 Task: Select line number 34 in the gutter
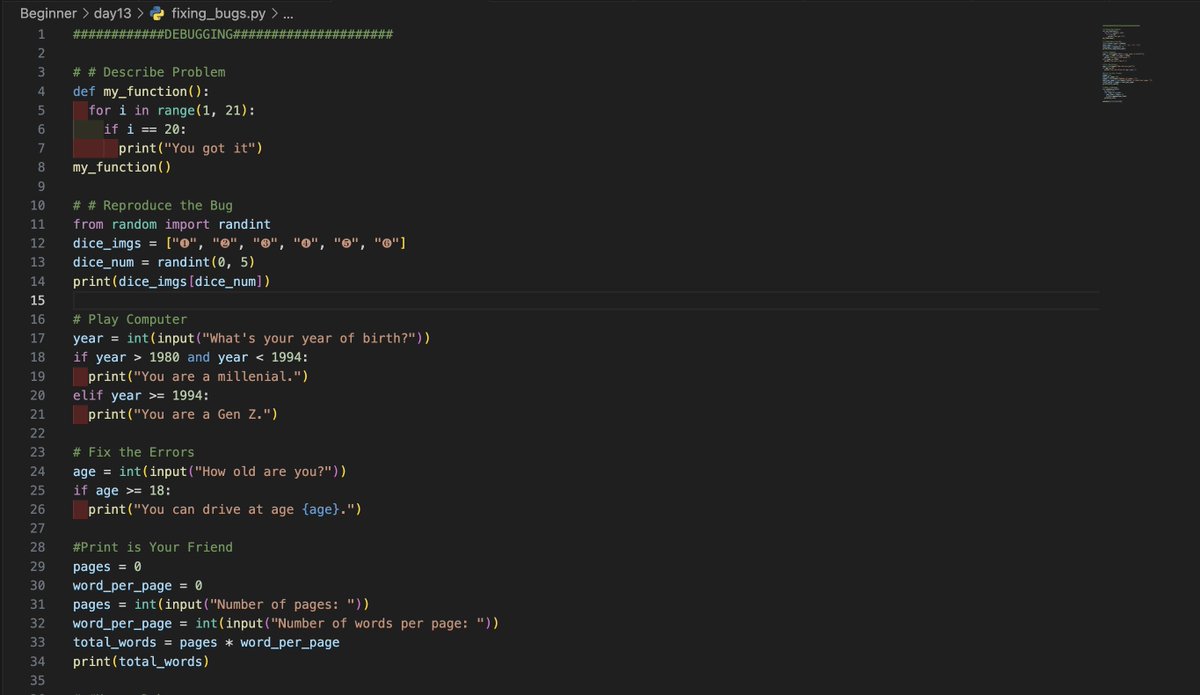[38, 661]
